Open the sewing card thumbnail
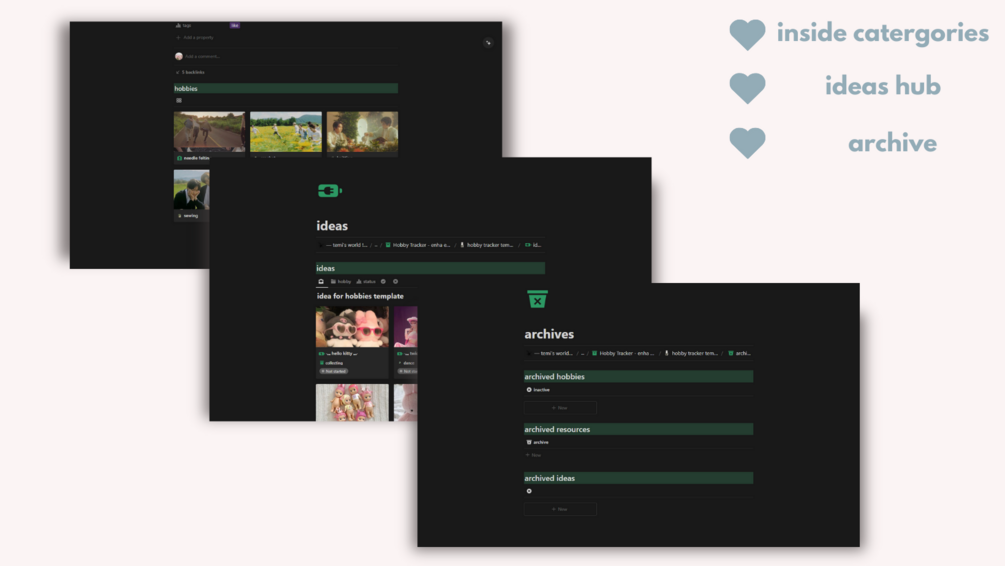The image size is (1005, 566). click(191, 190)
